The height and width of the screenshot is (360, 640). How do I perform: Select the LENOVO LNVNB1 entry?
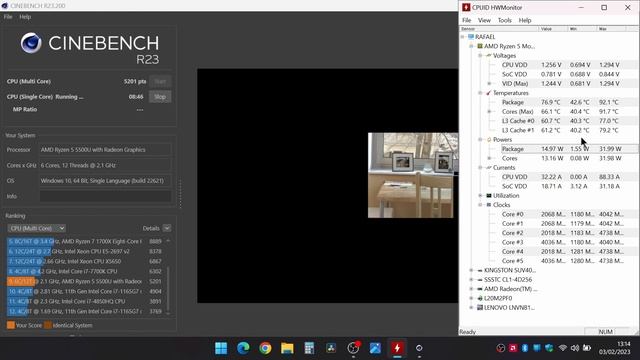509,308
